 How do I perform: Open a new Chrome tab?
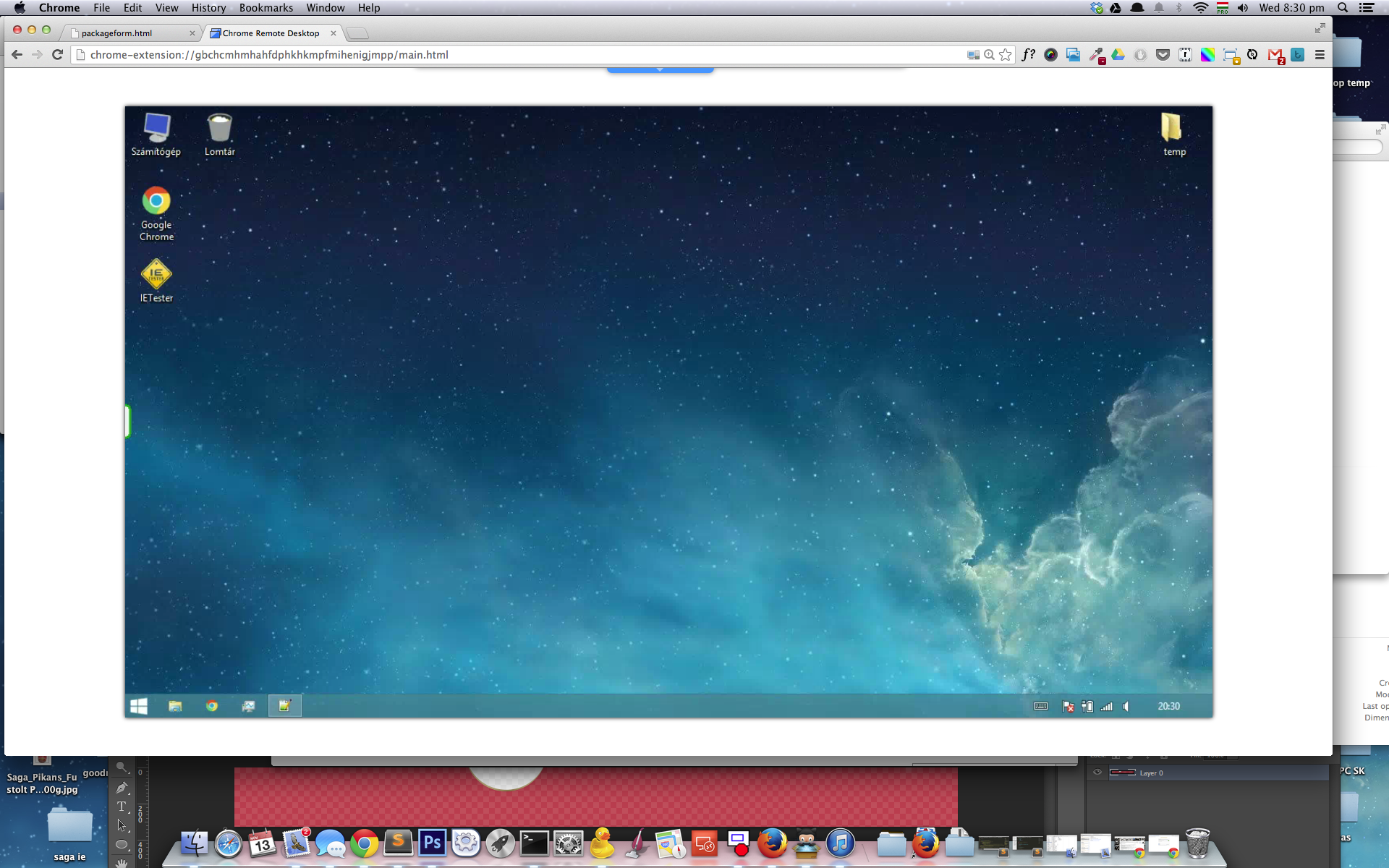[357, 33]
